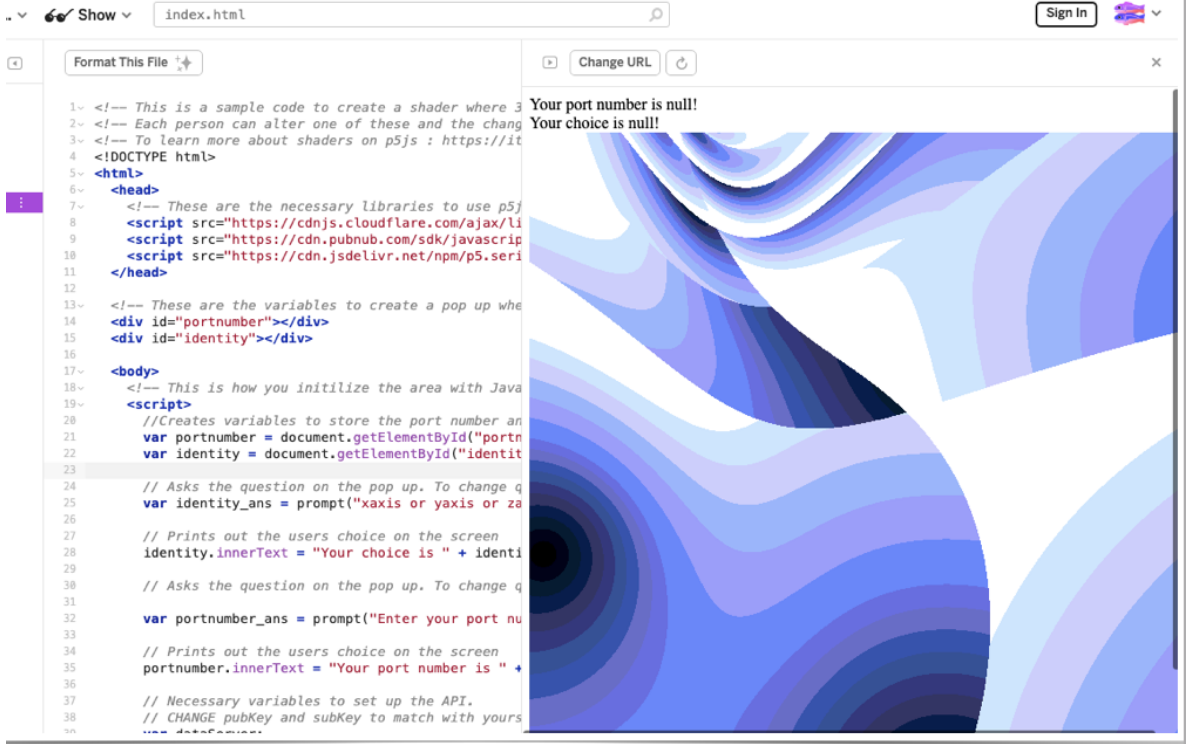The width and height of the screenshot is (1196, 744).
Task: Open the project name dropdown chevron at top-left
Action: [x=21, y=15]
